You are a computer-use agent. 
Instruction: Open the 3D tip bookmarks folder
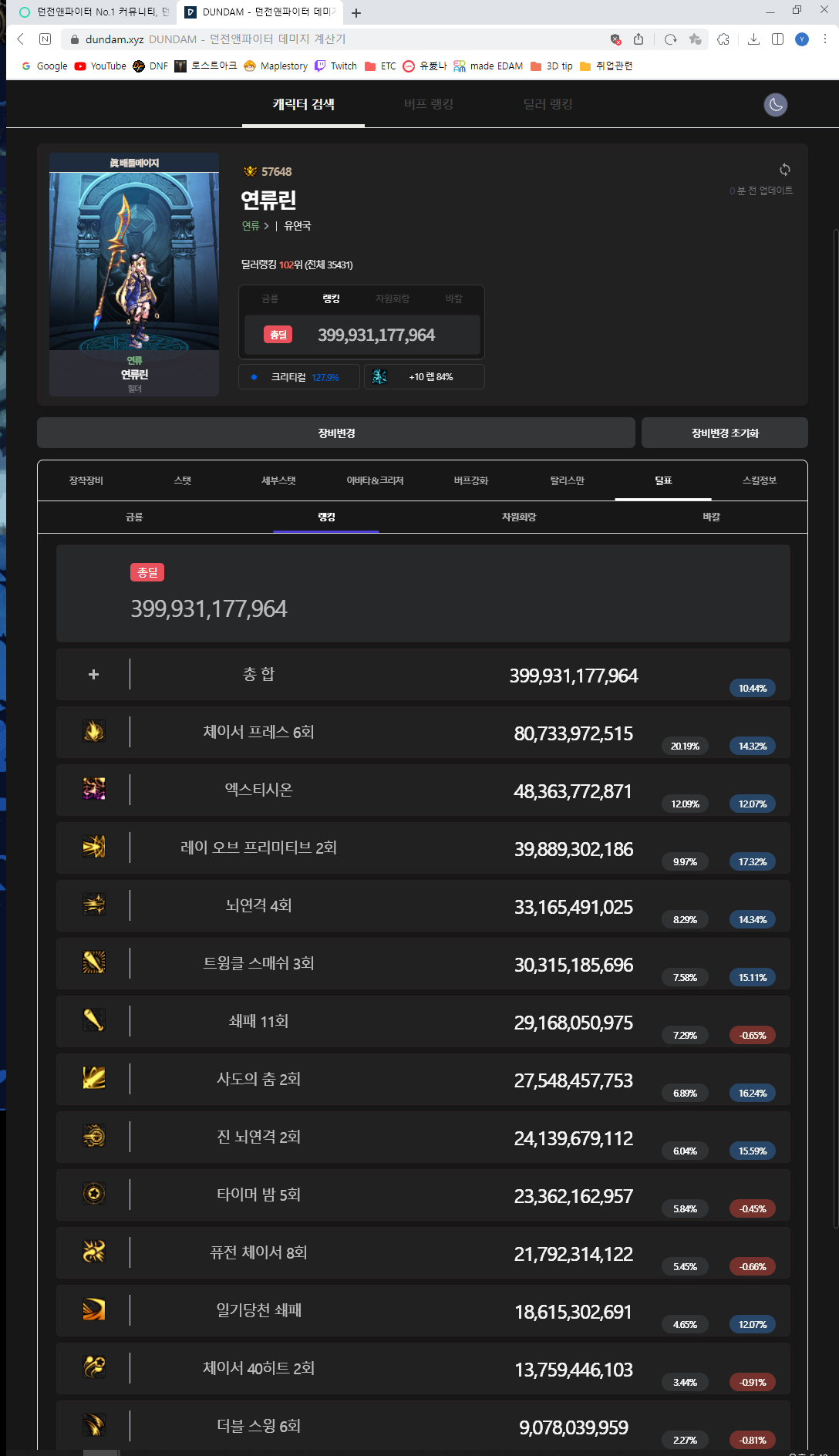(x=551, y=66)
